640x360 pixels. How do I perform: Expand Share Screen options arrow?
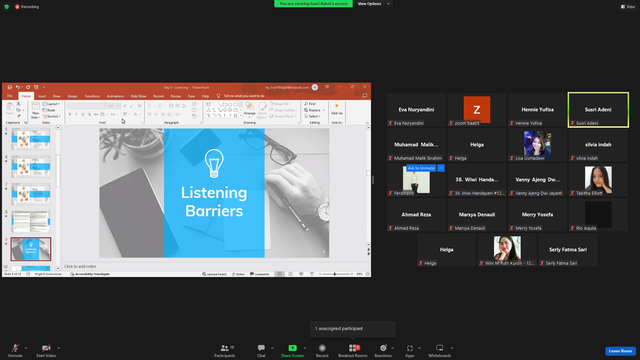click(x=305, y=348)
